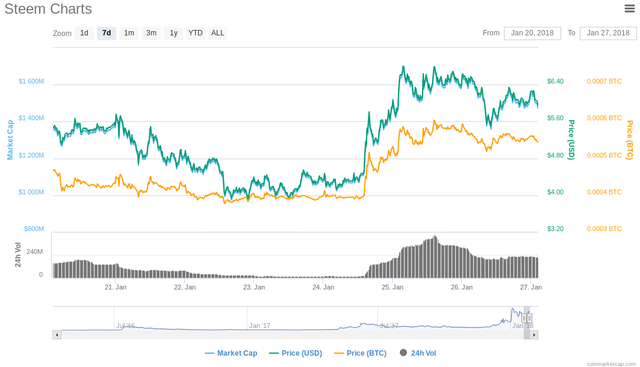The image size is (640, 367).
Task: Click the Steem Charts heading
Action: coord(48,9)
